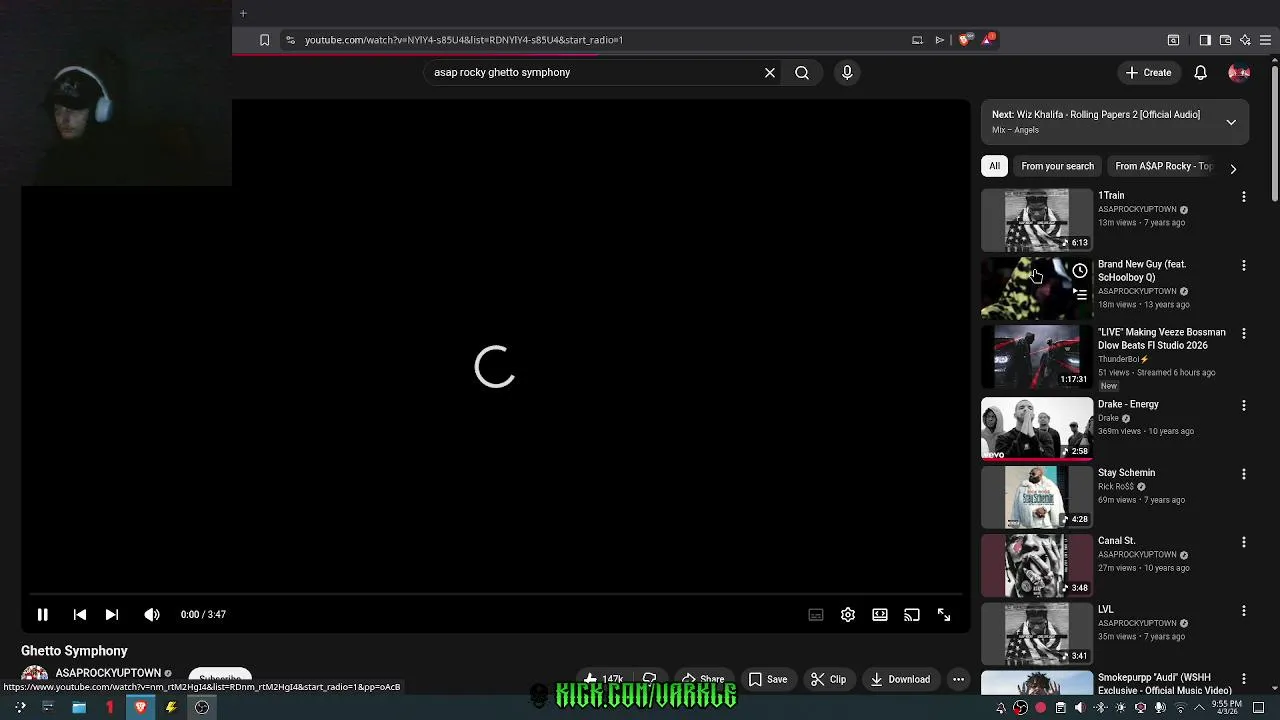Viewport: 1280px width, 720px height.
Task: Add Brand New Guy to Watch later
Action: click(x=1080, y=271)
